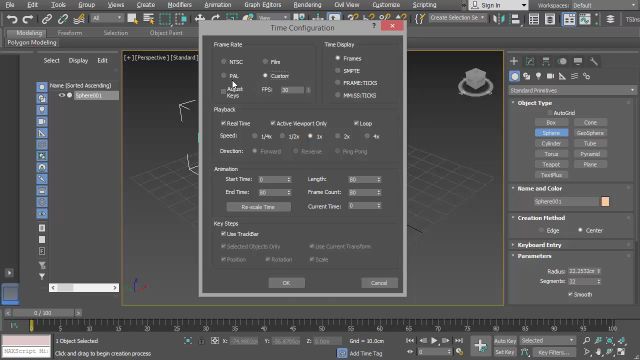Open the Utilities wrench panel icon
The image size is (640, 360).
click(x=593, y=61)
